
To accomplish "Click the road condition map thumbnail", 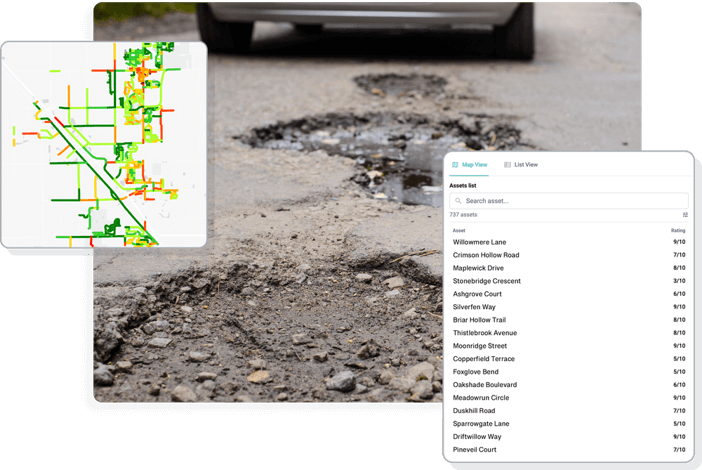I will pos(104,144).
